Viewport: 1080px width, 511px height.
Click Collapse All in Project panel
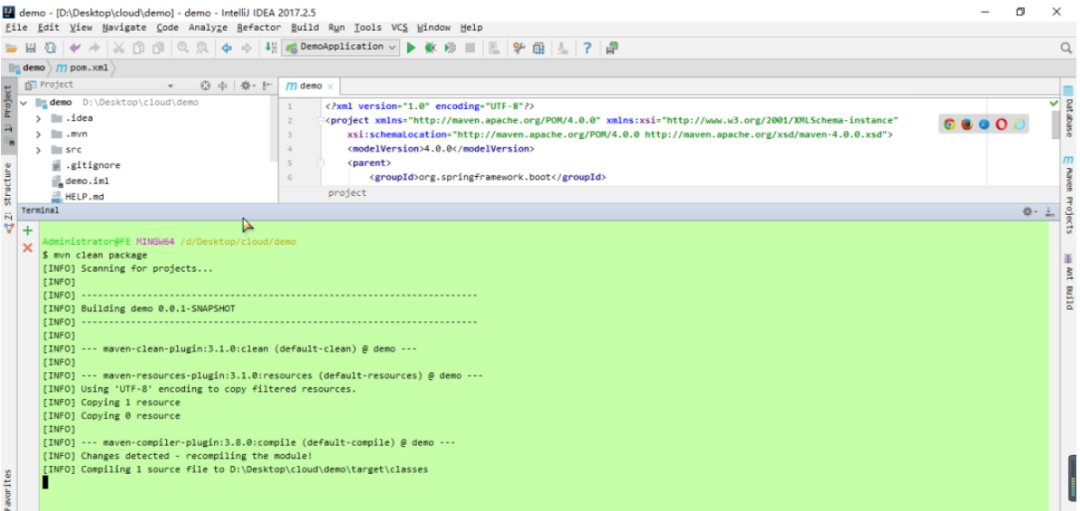click(x=222, y=85)
